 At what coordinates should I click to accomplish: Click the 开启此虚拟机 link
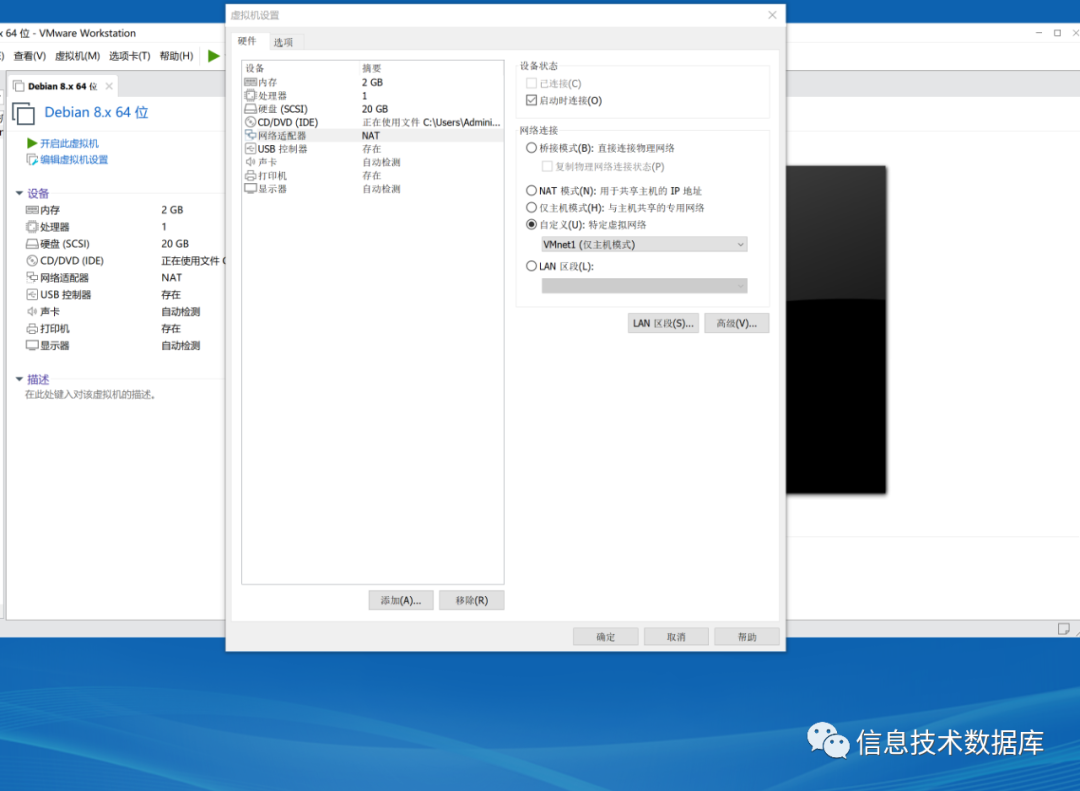click(69, 143)
